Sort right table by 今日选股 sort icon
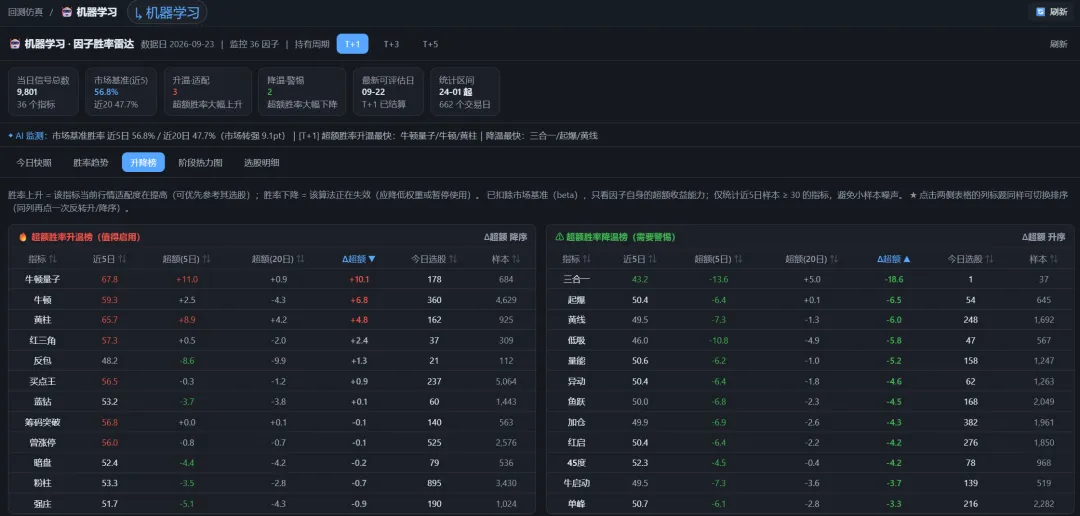The height and width of the screenshot is (516, 1080). [989, 259]
